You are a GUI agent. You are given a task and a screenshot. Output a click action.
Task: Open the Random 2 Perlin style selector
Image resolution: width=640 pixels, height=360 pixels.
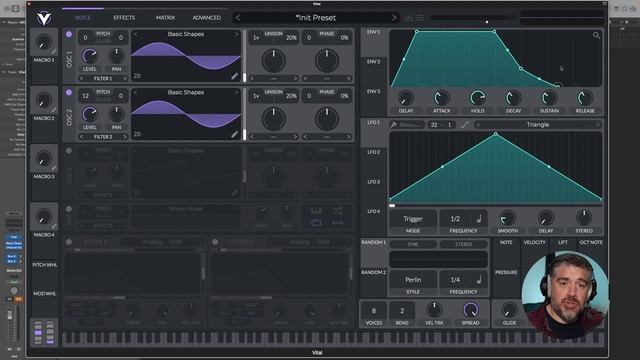click(x=413, y=280)
